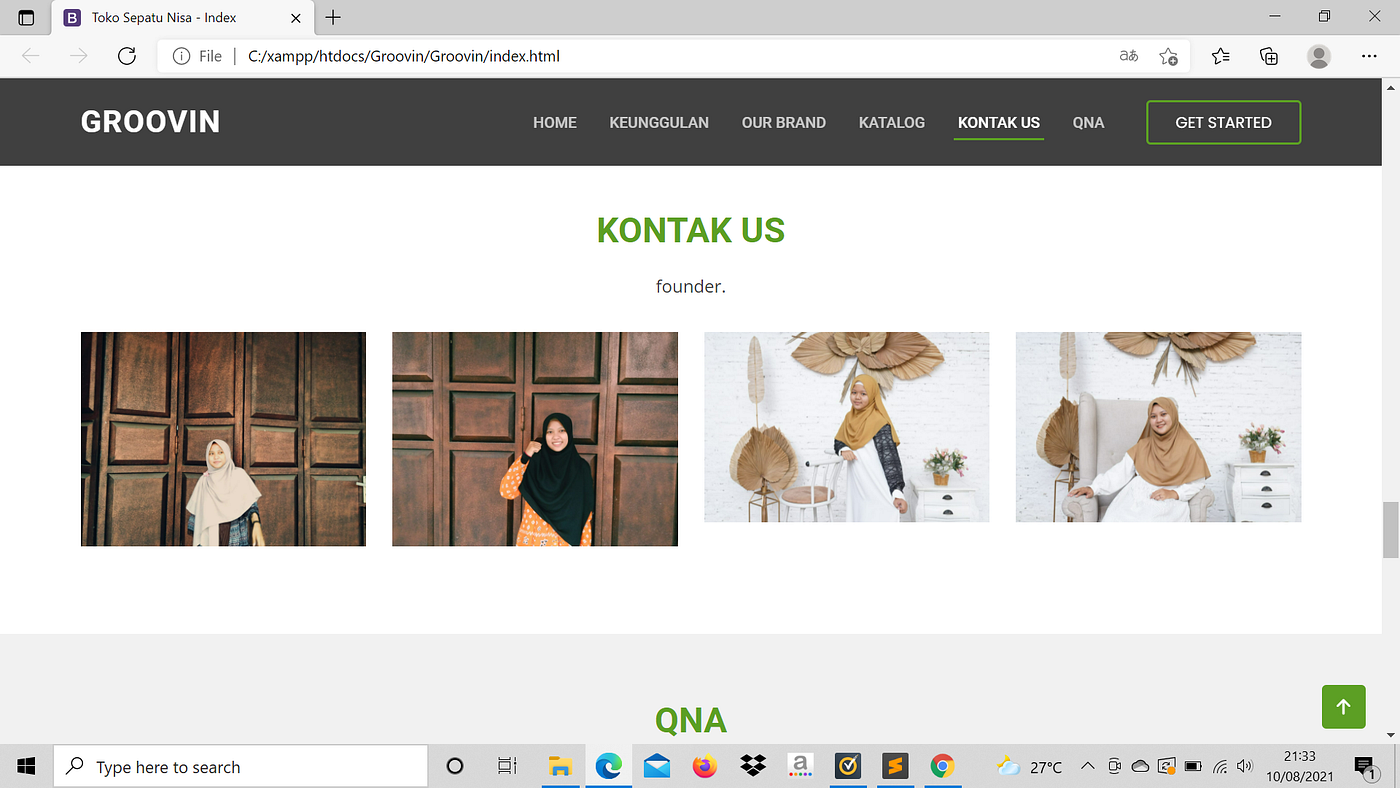Click the GET STARTED button

(1223, 122)
